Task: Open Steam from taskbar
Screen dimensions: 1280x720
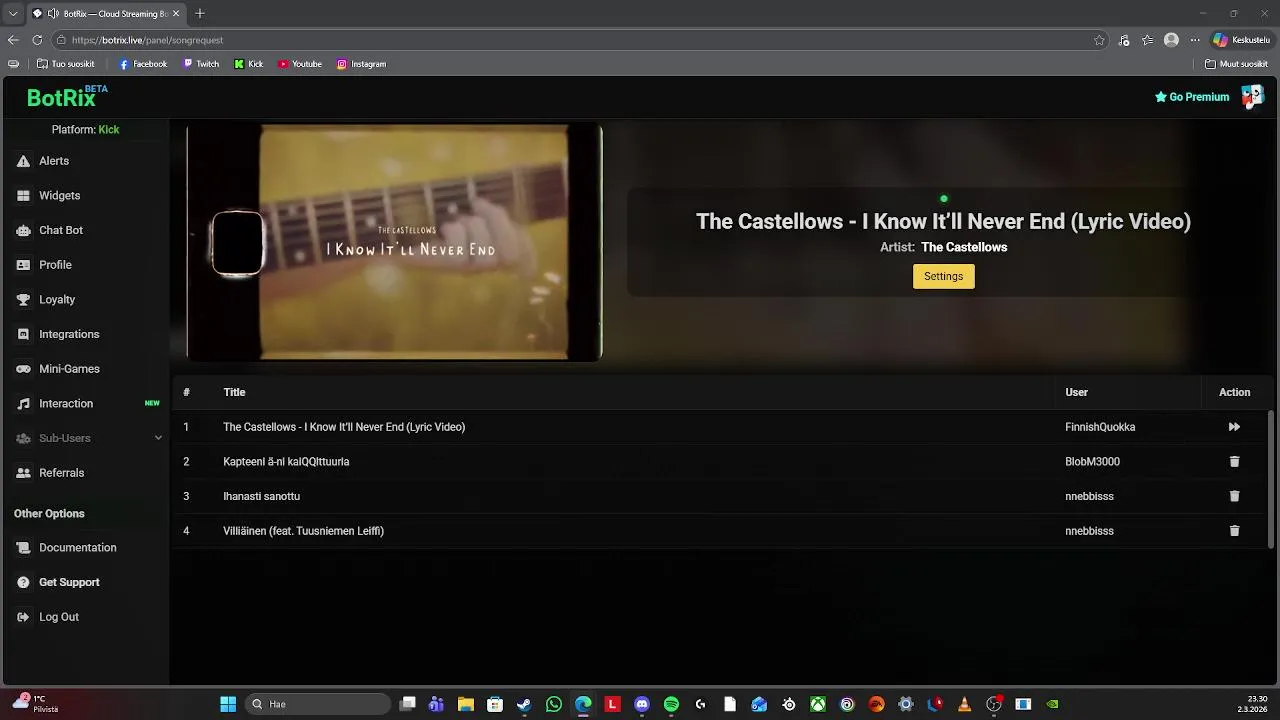Action: coord(524,704)
